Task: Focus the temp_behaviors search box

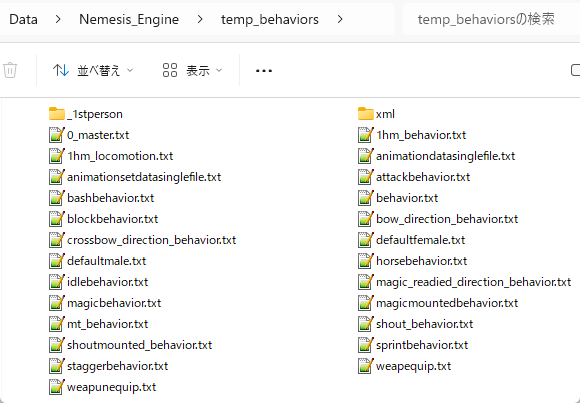Action: pos(491,19)
